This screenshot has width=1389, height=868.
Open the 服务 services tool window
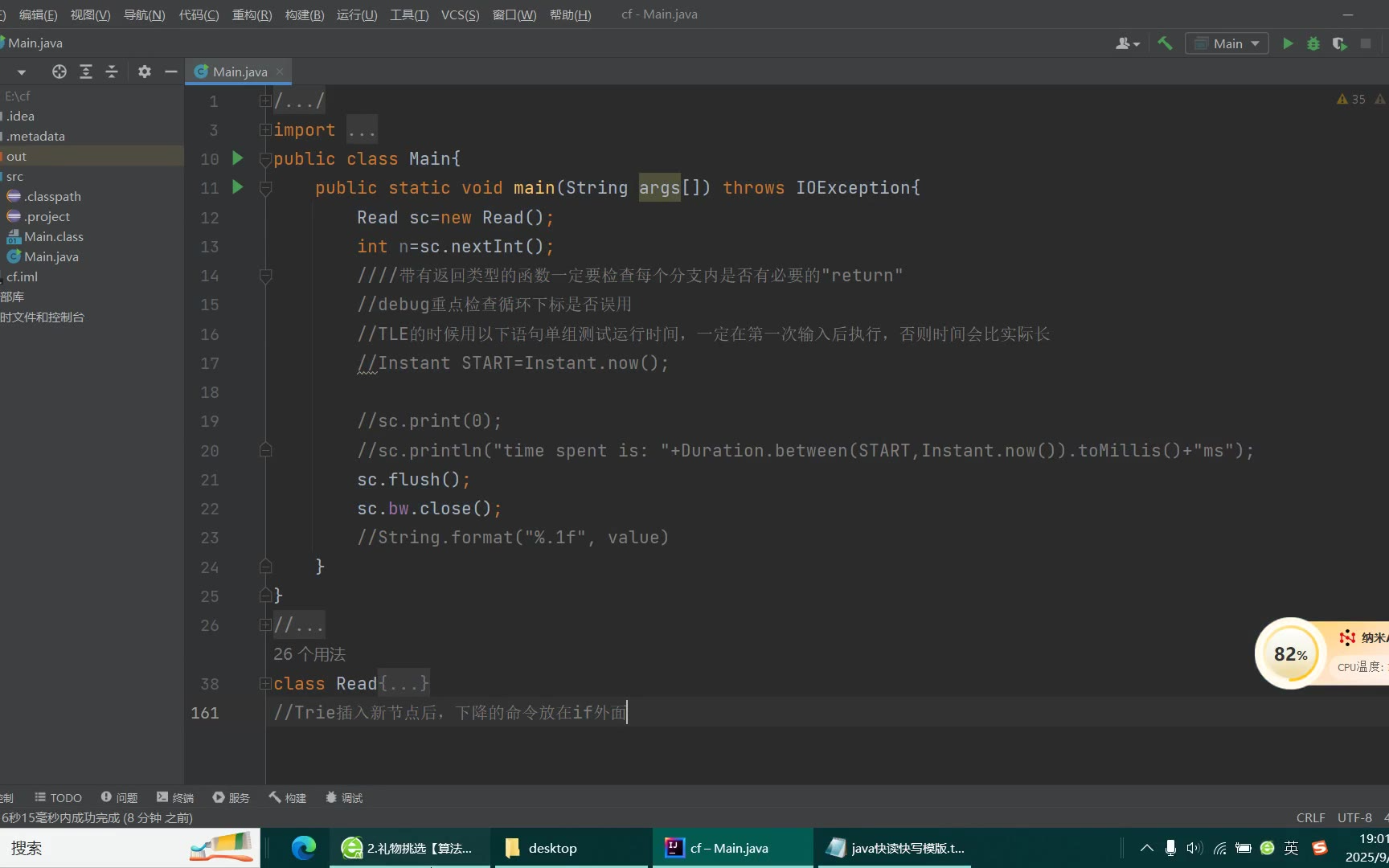[231, 797]
